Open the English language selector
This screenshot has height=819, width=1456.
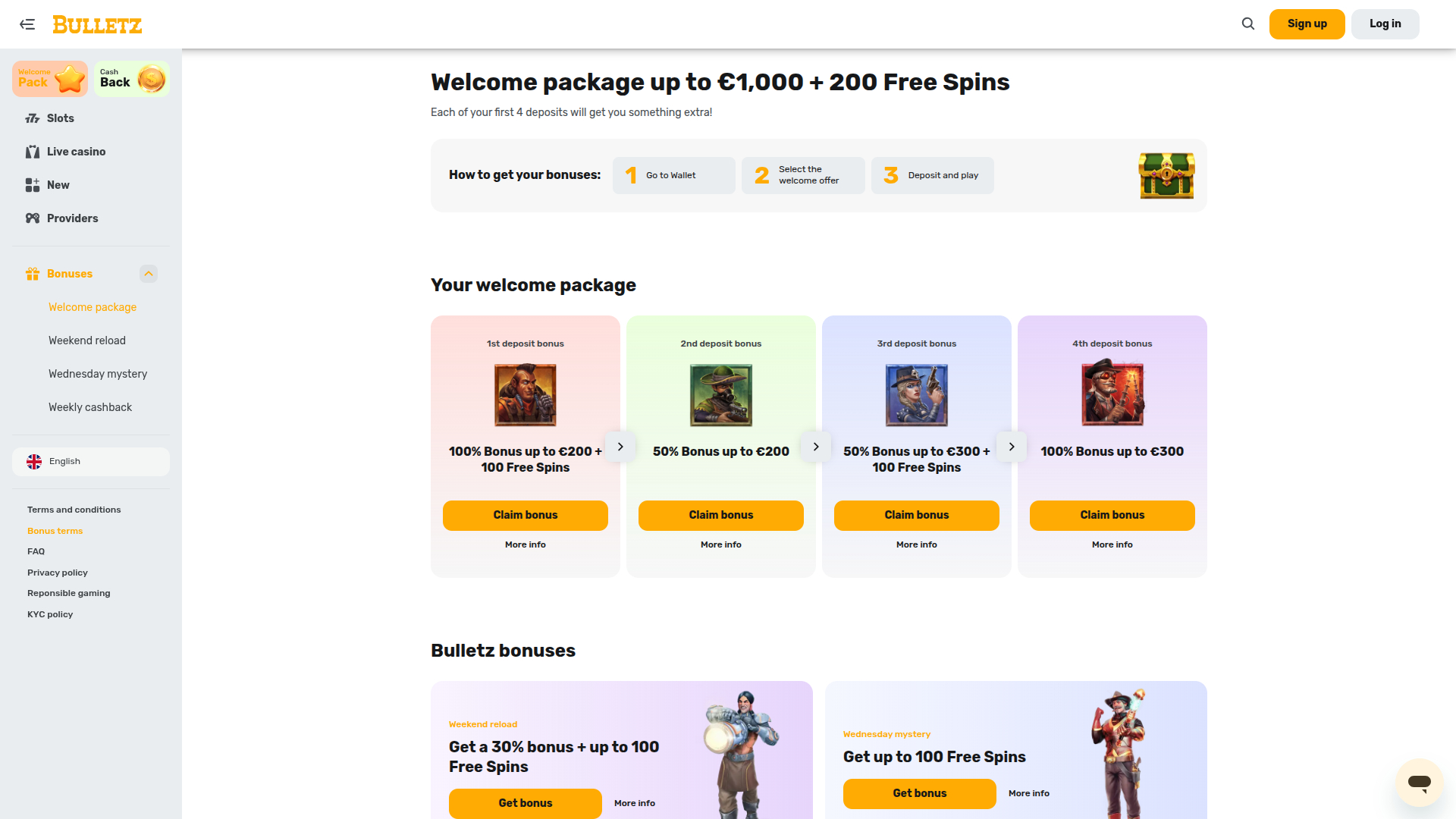tap(90, 461)
